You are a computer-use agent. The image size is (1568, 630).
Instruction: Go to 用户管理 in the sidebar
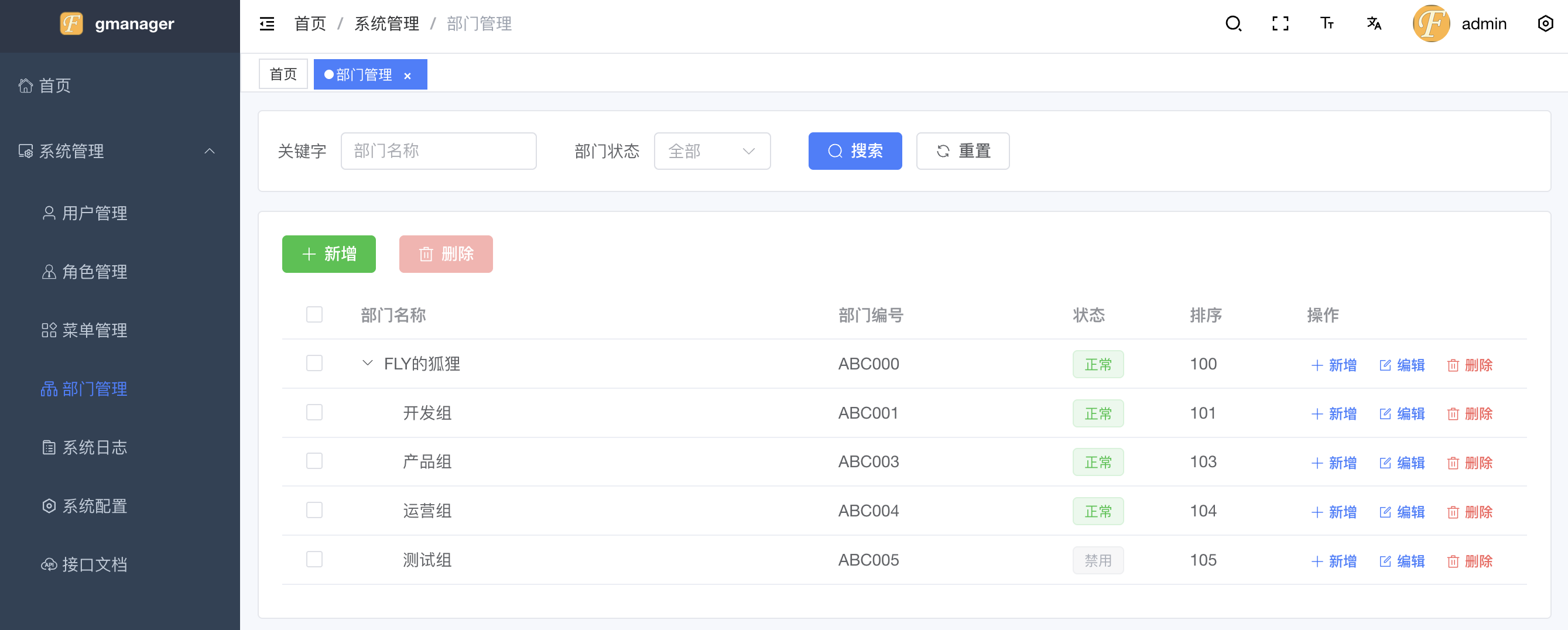(x=94, y=213)
